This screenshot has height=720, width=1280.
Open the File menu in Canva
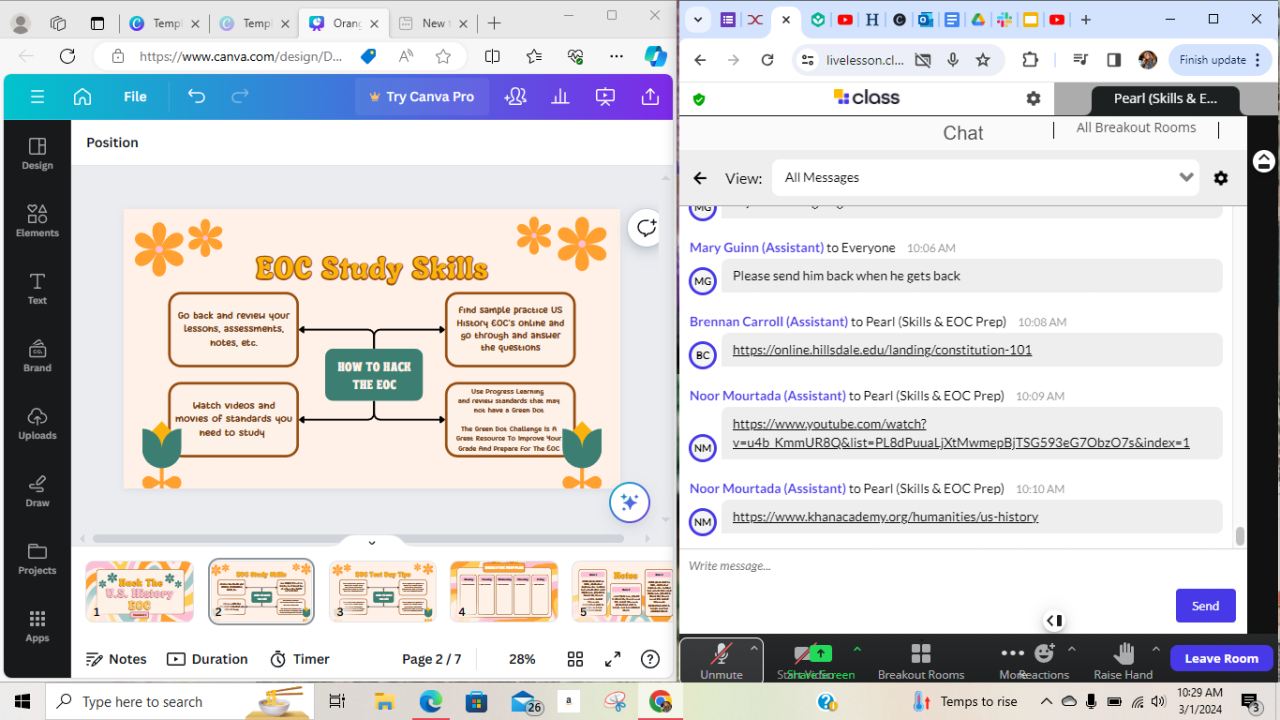135,97
